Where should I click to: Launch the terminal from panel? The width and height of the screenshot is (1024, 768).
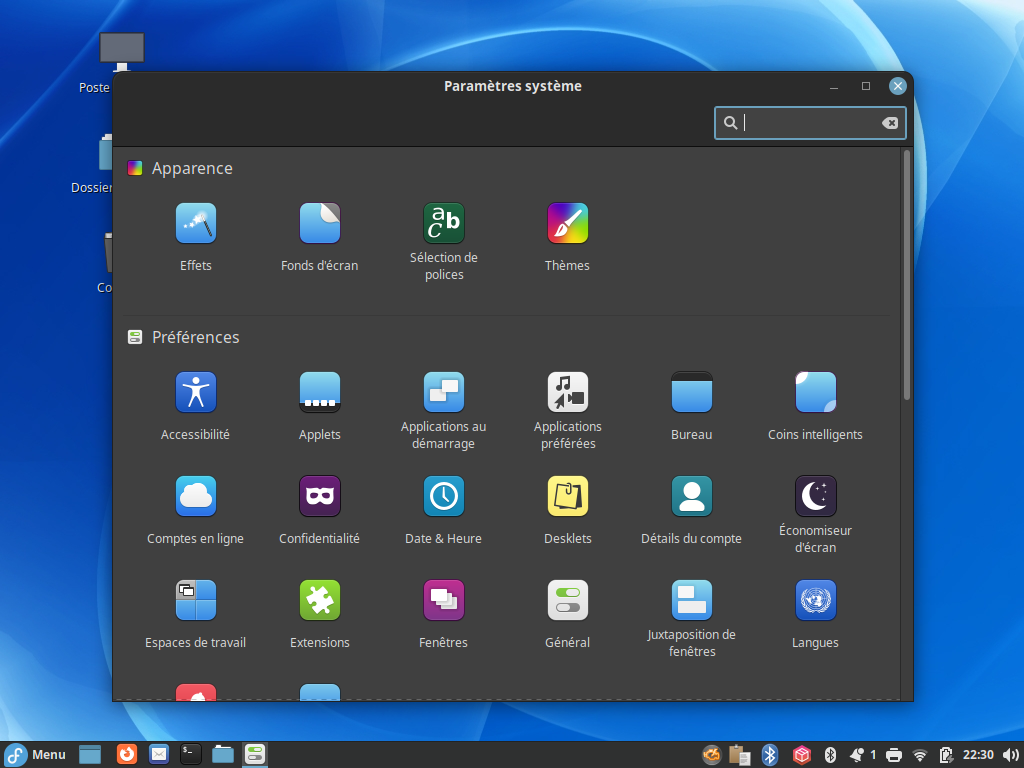[191, 754]
